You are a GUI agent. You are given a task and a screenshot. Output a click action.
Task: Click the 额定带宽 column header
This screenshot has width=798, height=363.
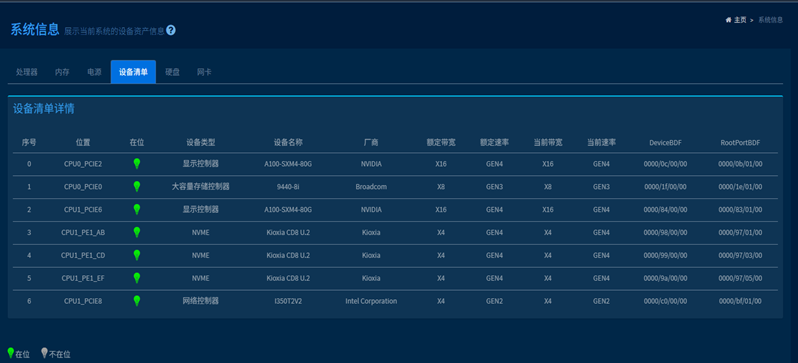coord(441,143)
